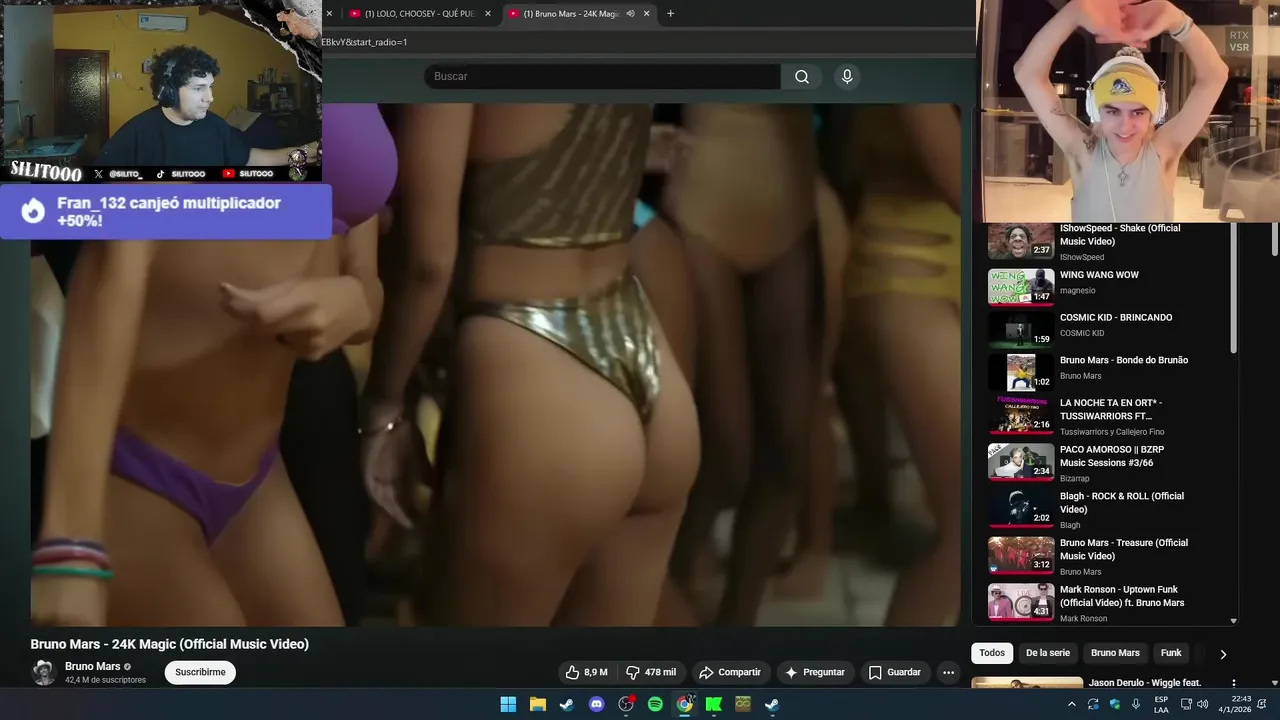Click the YouTube search magnifier button

(801, 77)
